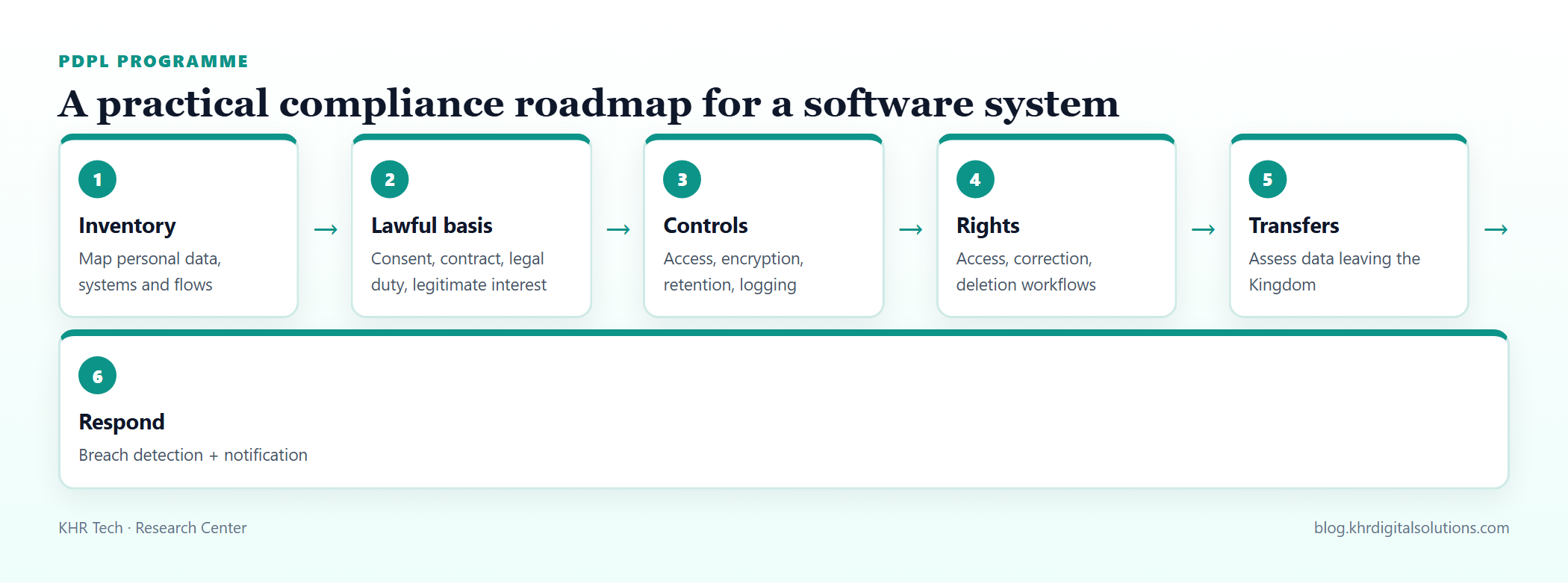This screenshot has height=584, width=1568.
Task: Select the Inventory heading
Action: pos(127,226)
